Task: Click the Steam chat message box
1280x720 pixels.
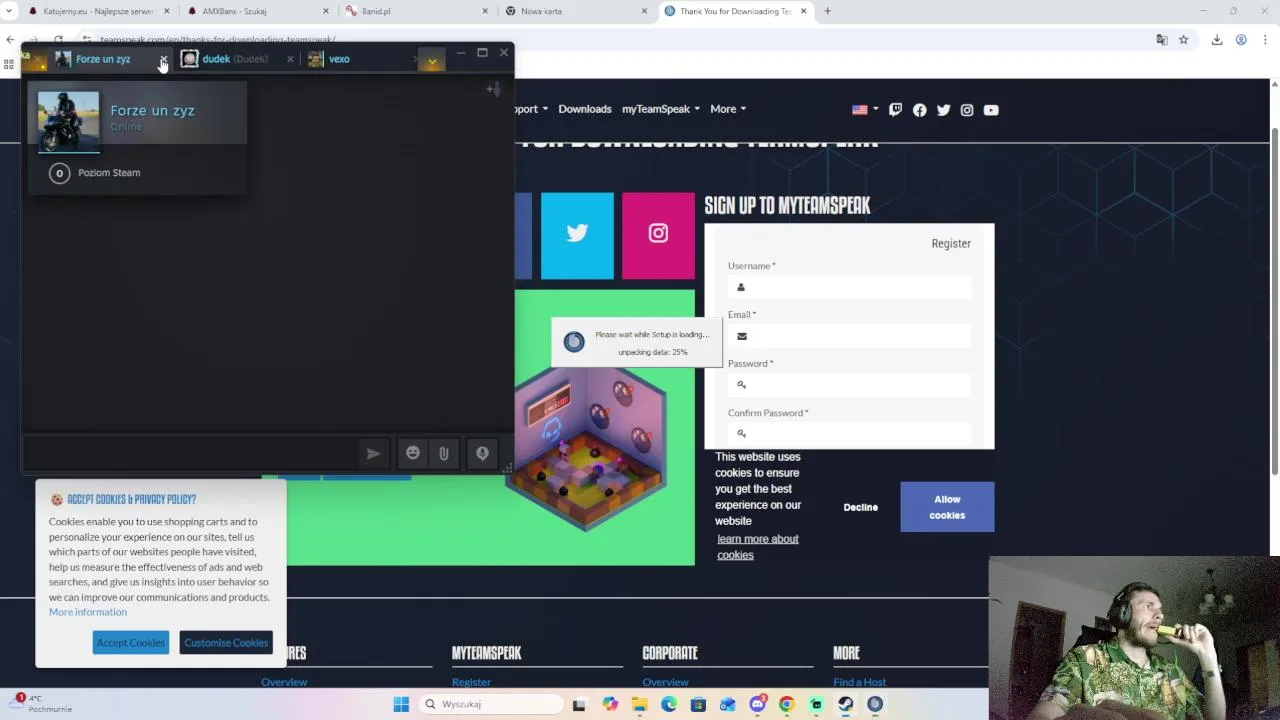Action: point(190,453)
